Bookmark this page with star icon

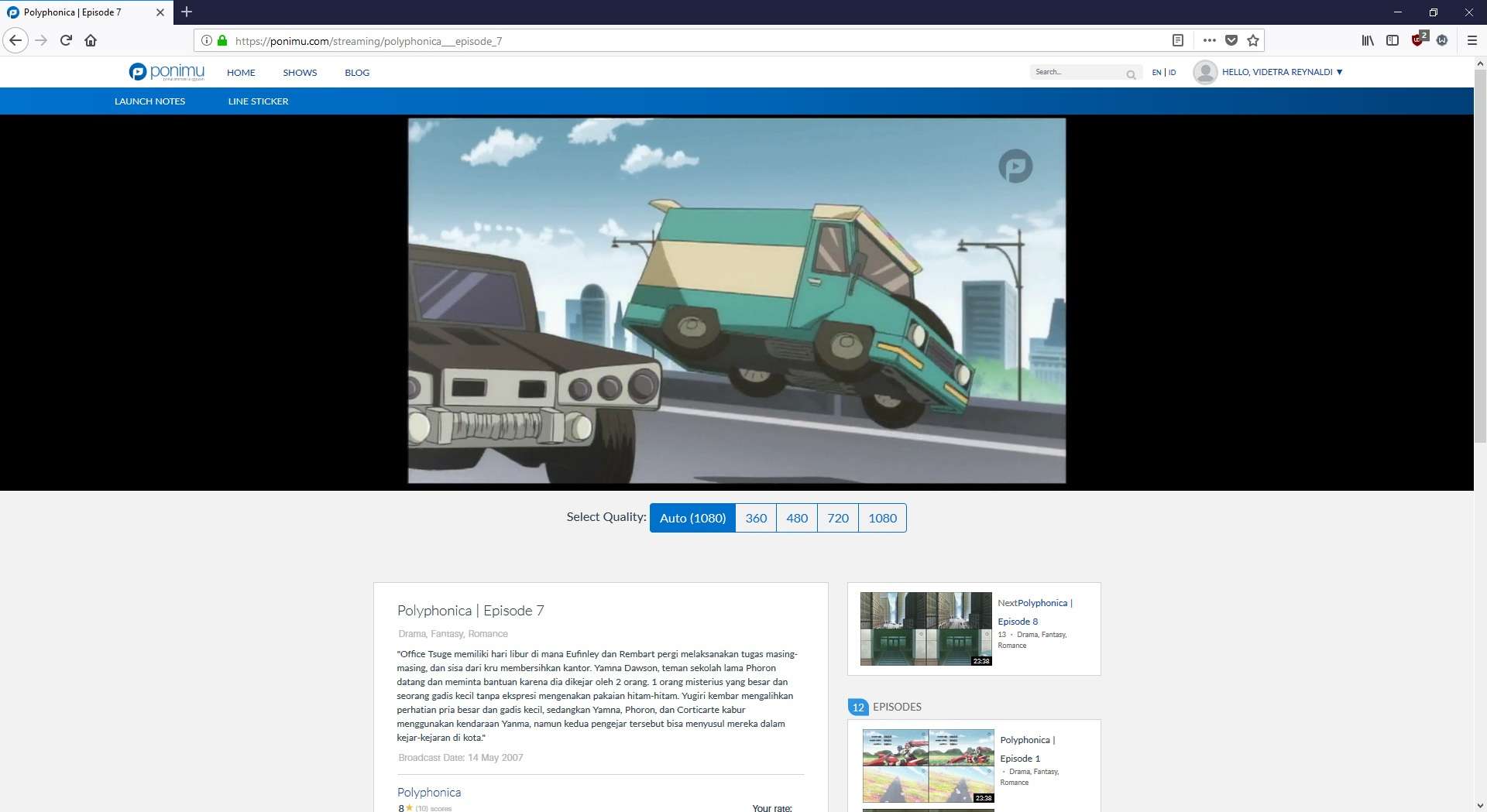(x=1253, y=40)
